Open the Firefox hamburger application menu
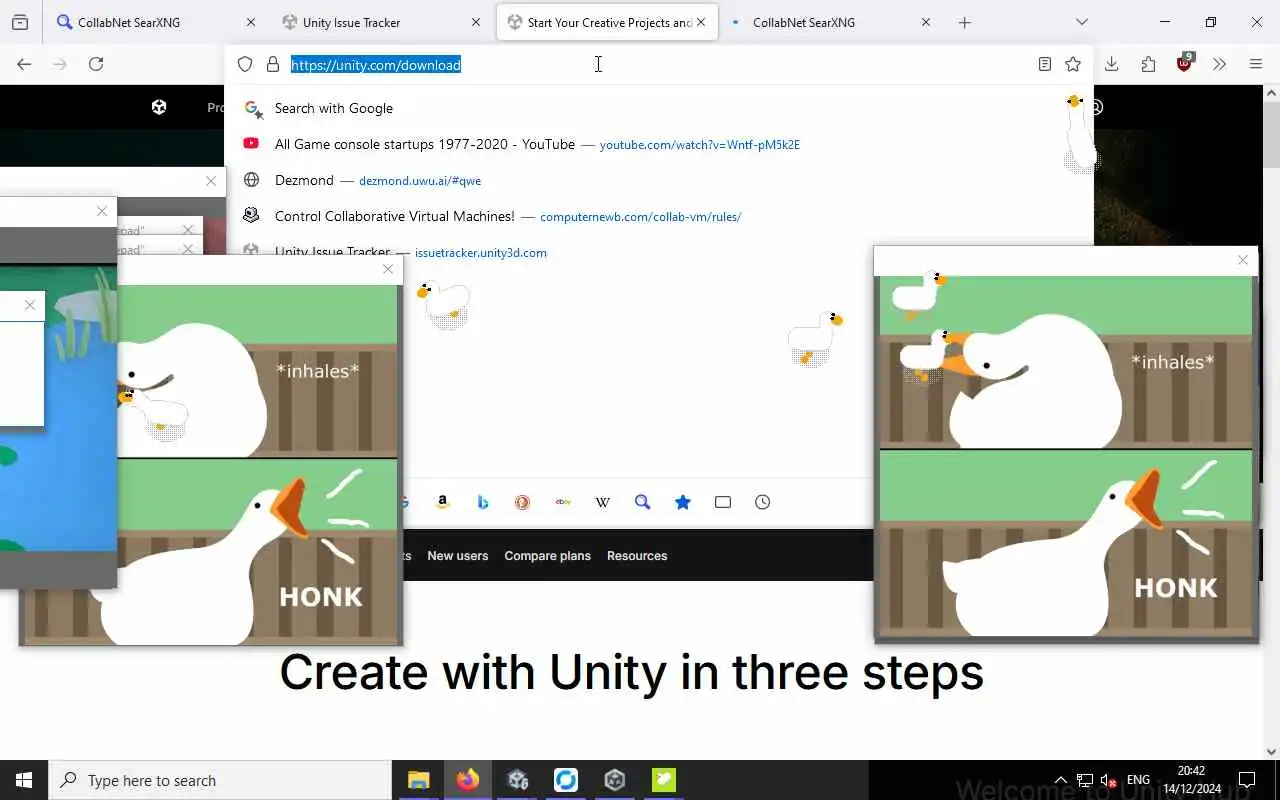This screenshot has width=1280, height=800. (1256, 64)
